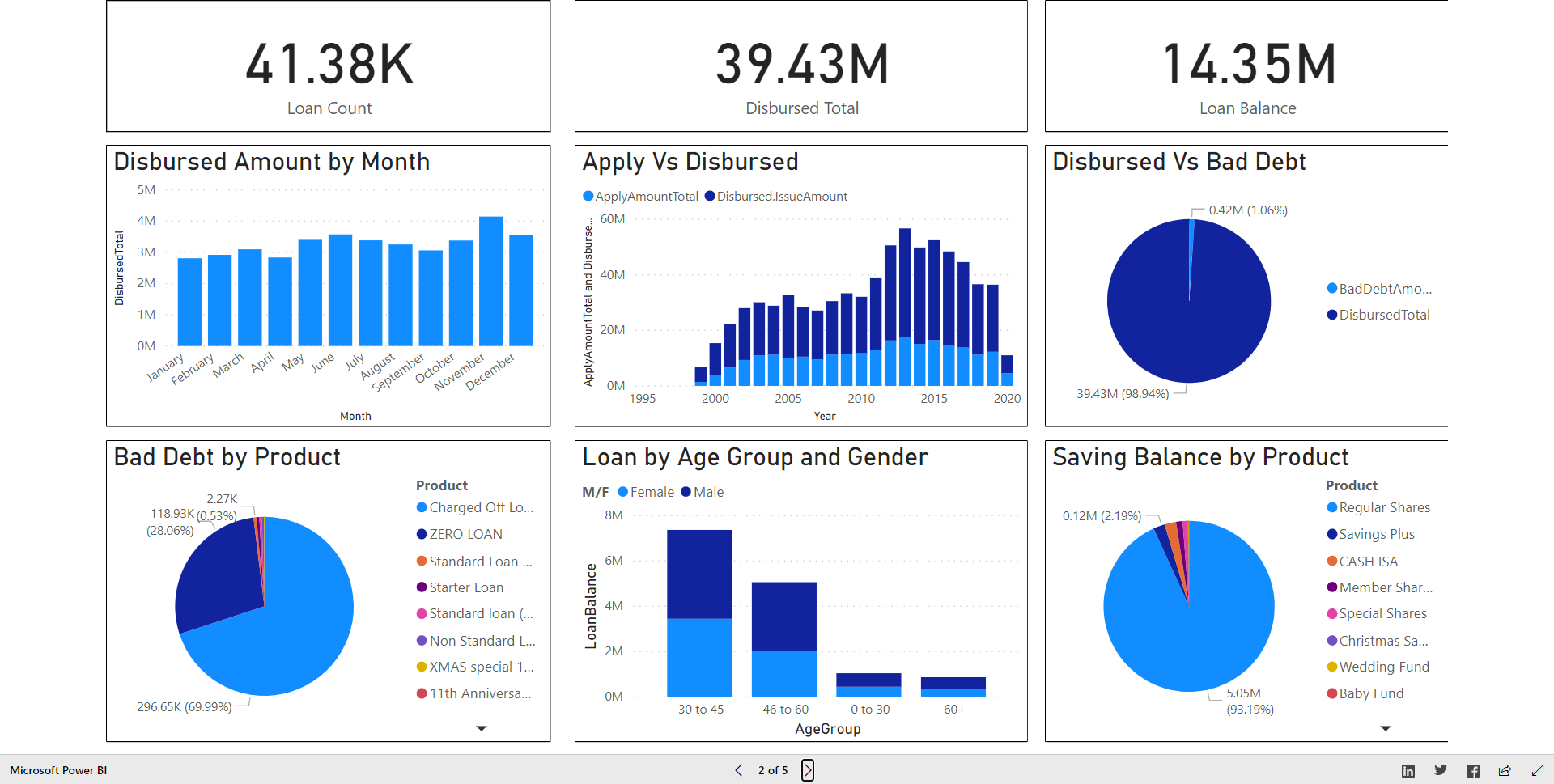Viewport: 1554px width, 784px height.
Task: Select 11th Anniversa... legend item
Action: [x=474, y=693]
